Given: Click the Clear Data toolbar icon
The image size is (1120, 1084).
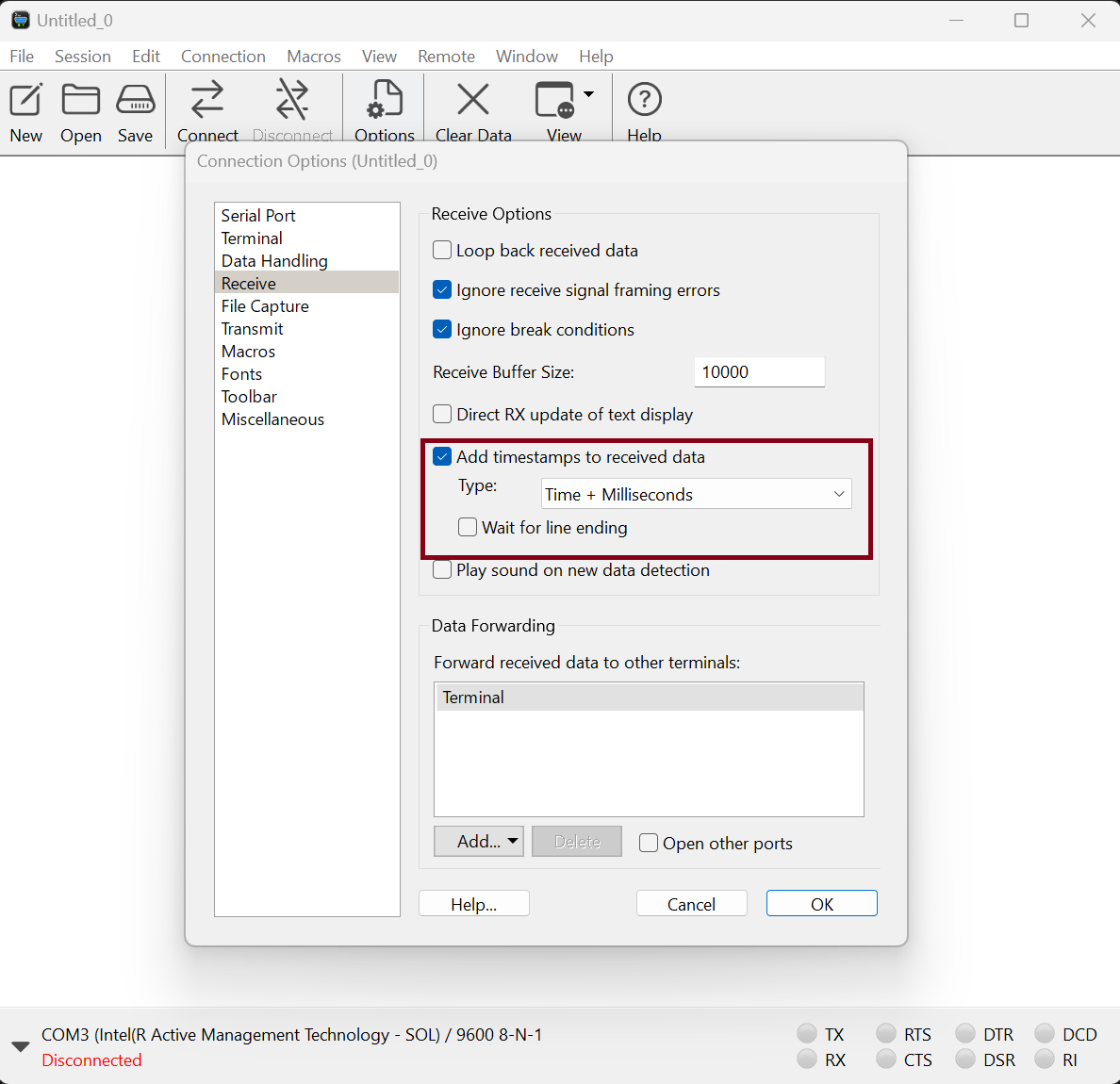Looking at the screenshot, I should [473, 101].
